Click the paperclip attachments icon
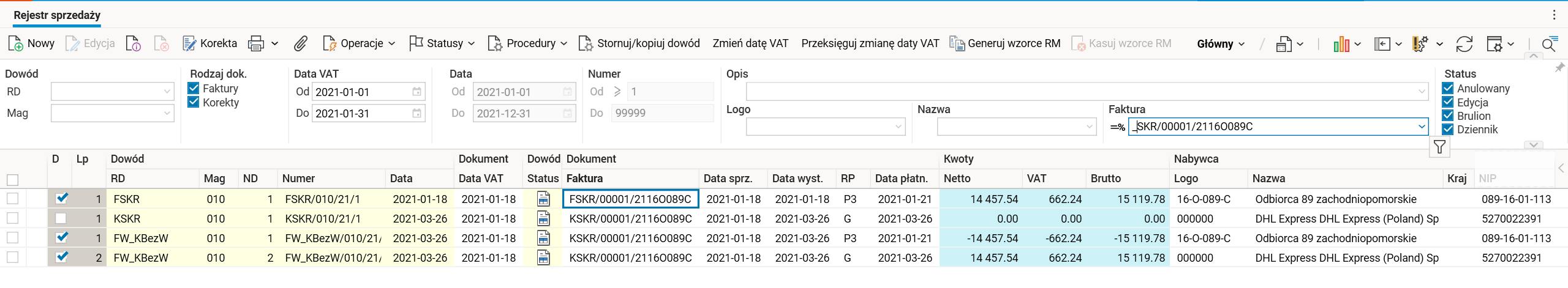This screenshot has width=1568, height=288. coord(300,43)
